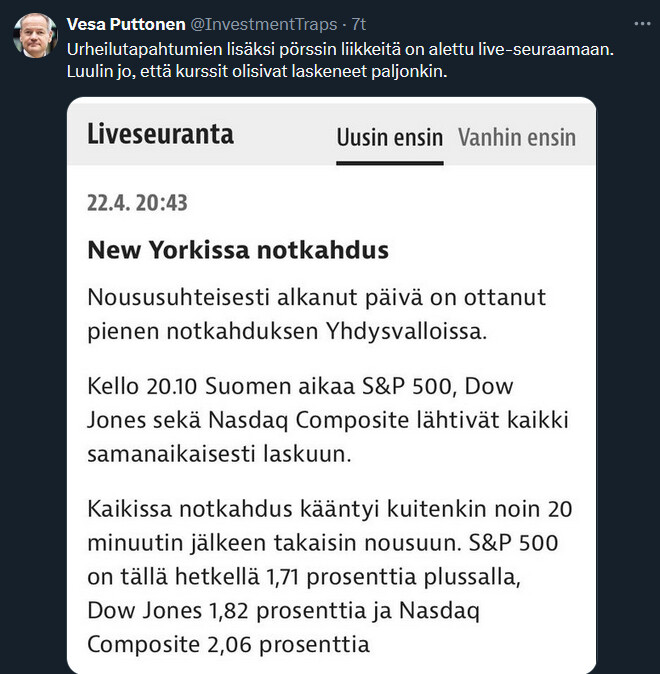Open the tweet's more options menu
Image resolution: width=660 pixels, height=674 pixels.
pos(641,23)
